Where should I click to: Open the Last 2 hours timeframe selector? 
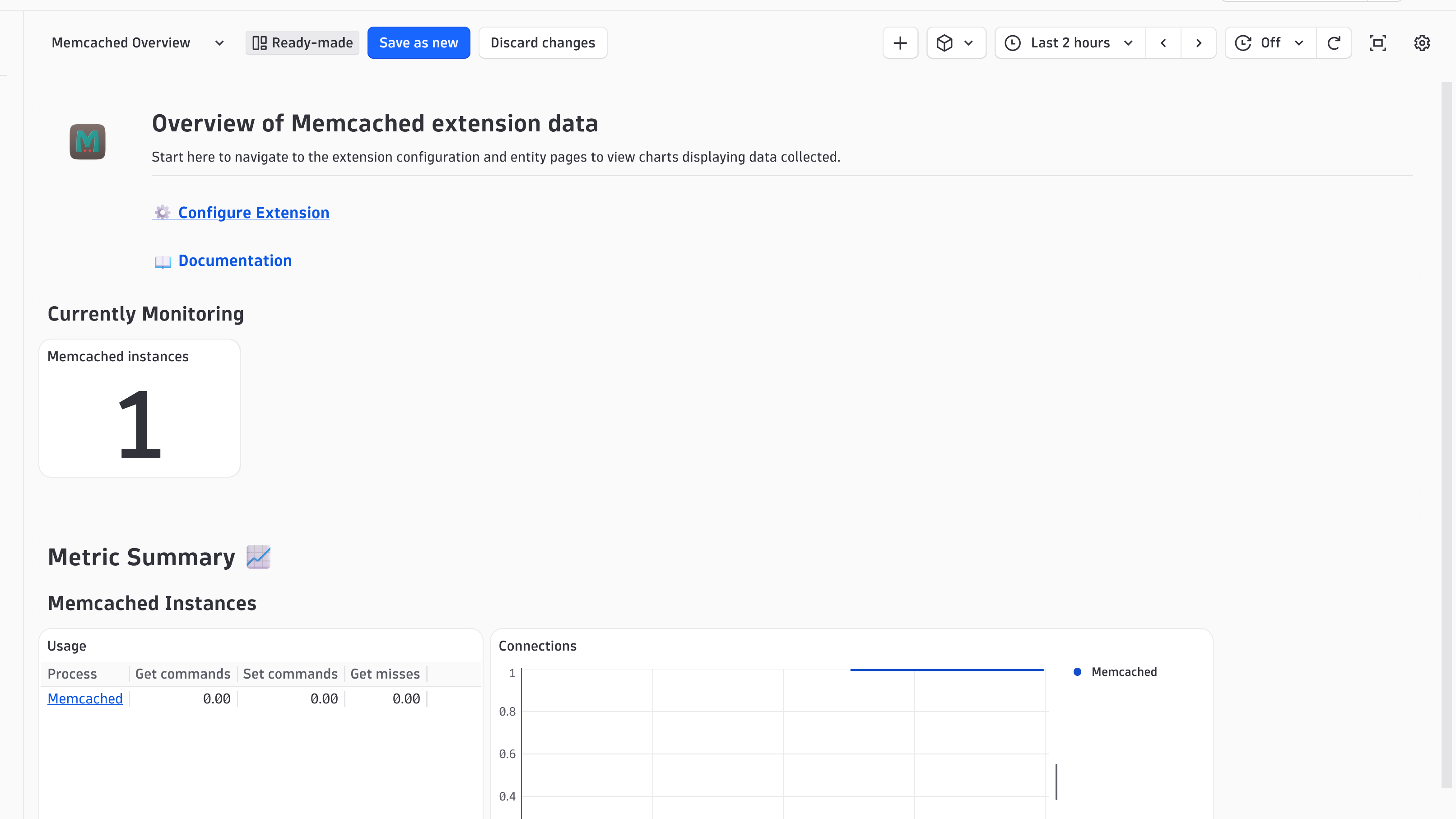pyautogui.click(x=1070, y=43)
